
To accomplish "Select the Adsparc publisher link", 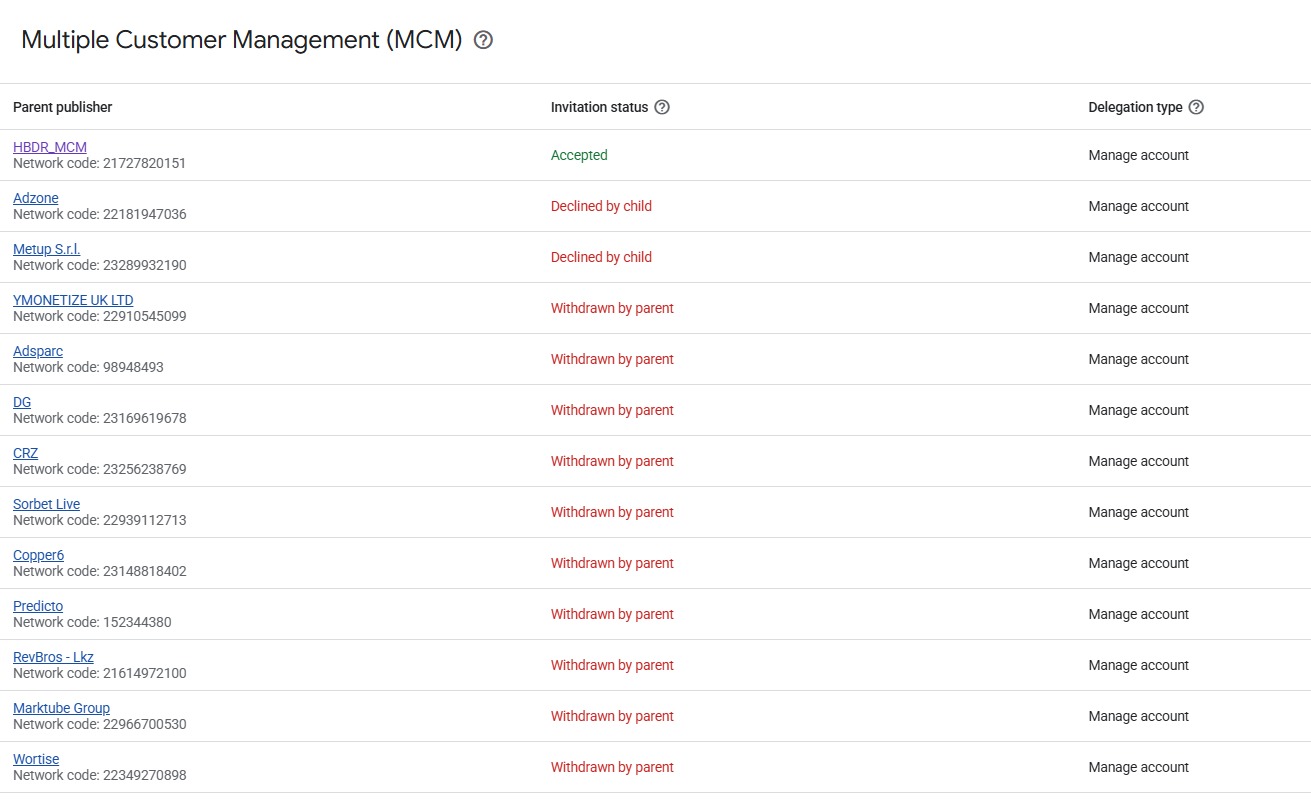I will pyautogui.click(x=38, y=351).
